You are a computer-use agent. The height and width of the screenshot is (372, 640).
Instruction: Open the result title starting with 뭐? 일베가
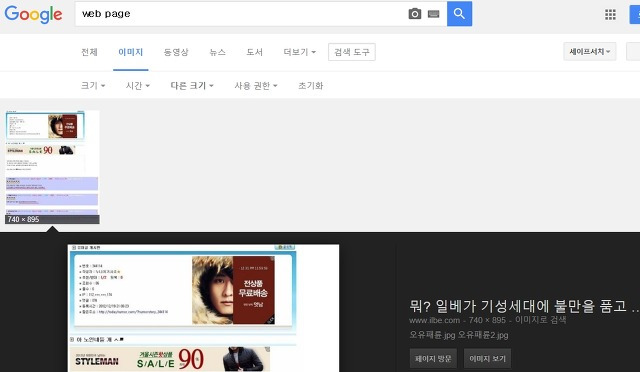click(x=524, y=306)
